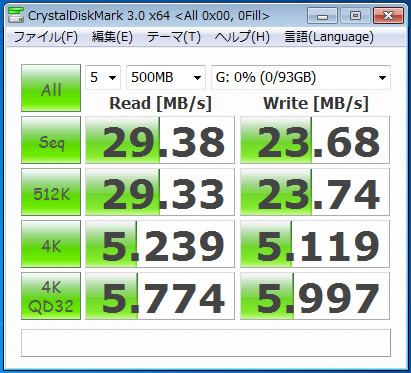Expand the 500MB test size dropdown
Image resolution: width=411 pixels, height=373 pixels.
click(x=166, y=77)
